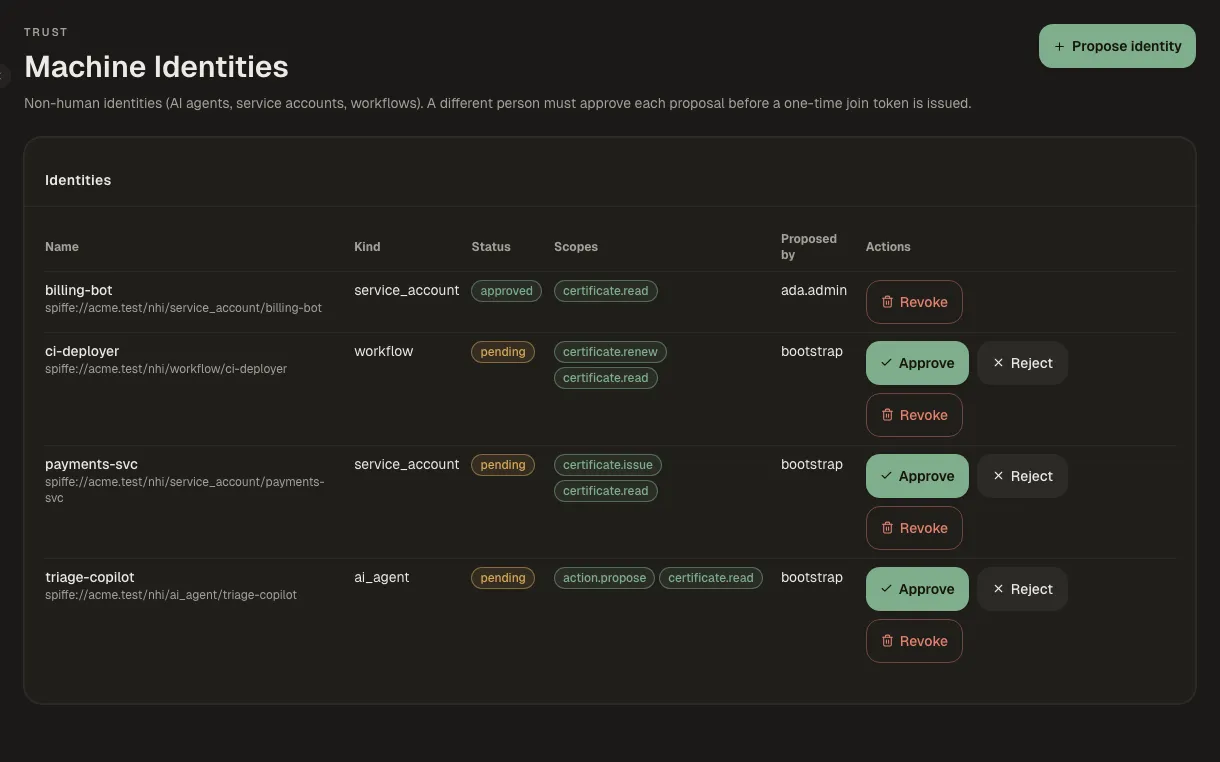Viewport: 1220px width, 762px height.
Task: Click checkmark icon in ci-deployer Approve button
Action: click(x=886, y=363)
